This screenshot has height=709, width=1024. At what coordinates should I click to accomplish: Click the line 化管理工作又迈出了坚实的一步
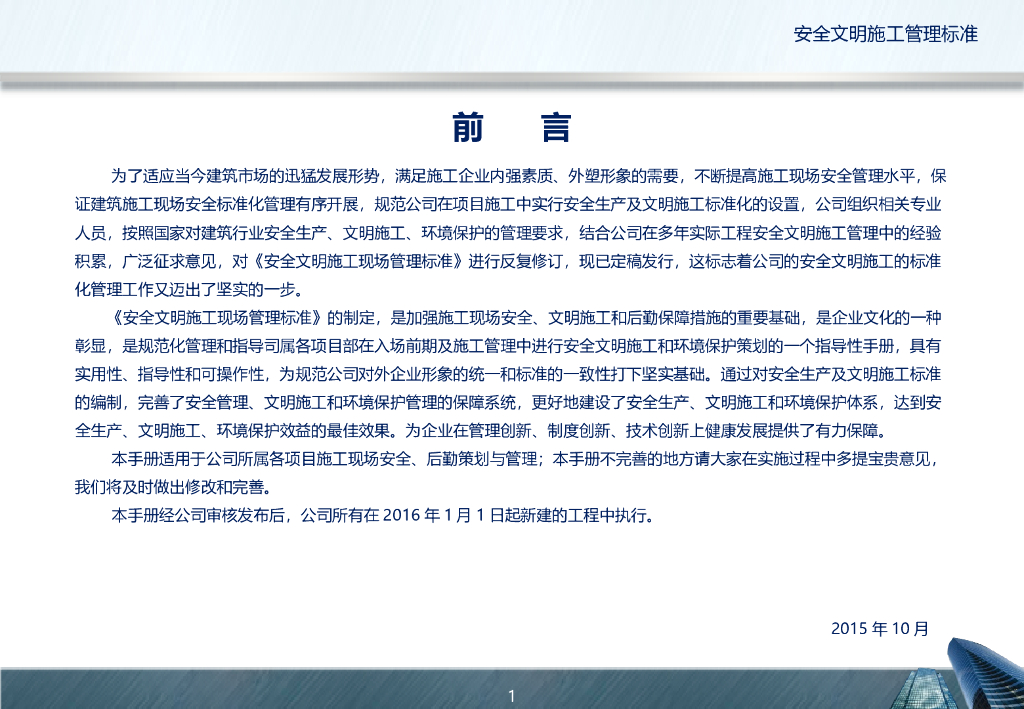click(x=189, y=289)
